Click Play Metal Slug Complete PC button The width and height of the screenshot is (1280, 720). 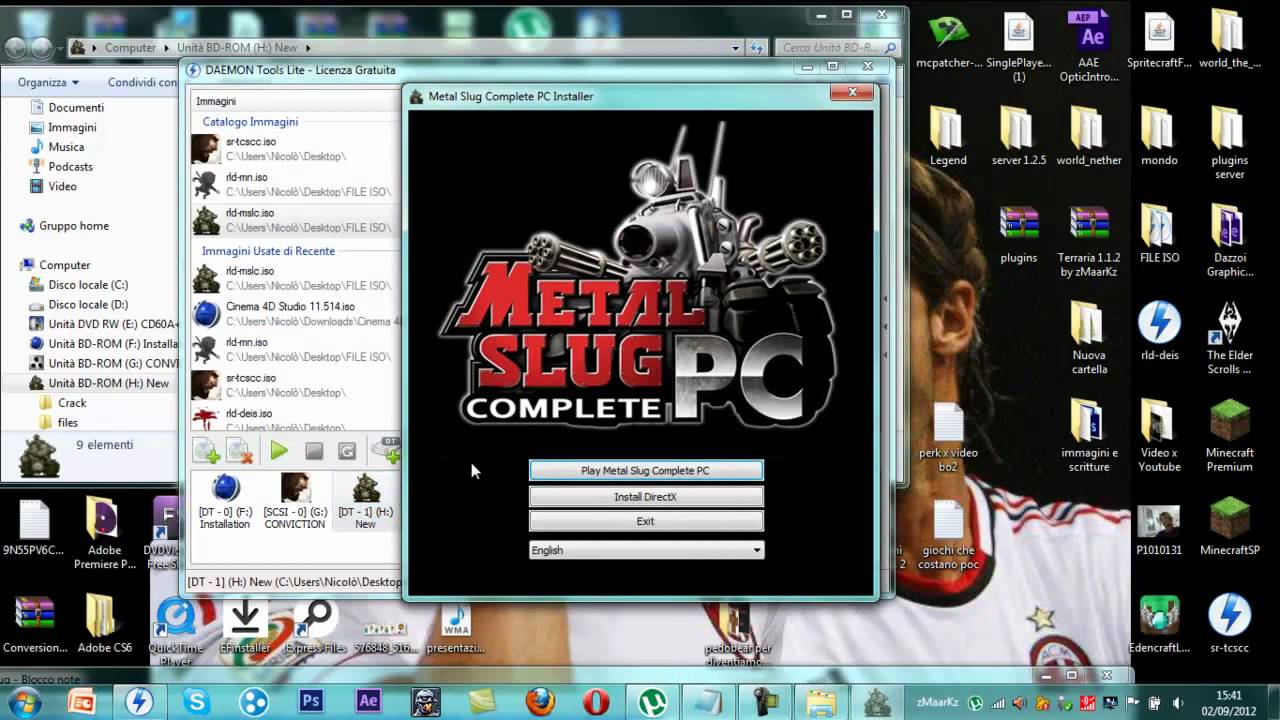(645, 470)
